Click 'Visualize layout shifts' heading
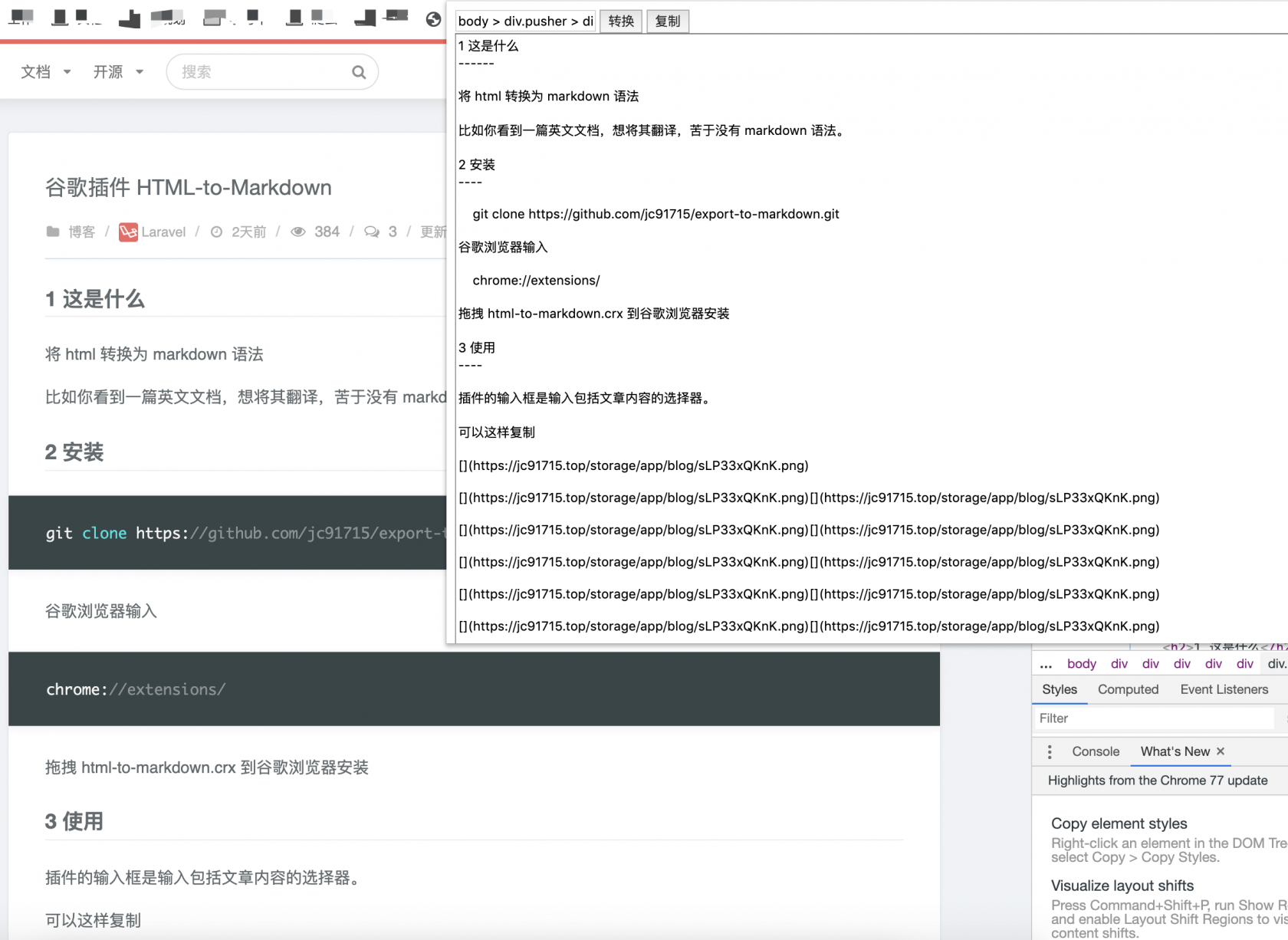Screen dimensions: 1288x940 [1122, 886]
